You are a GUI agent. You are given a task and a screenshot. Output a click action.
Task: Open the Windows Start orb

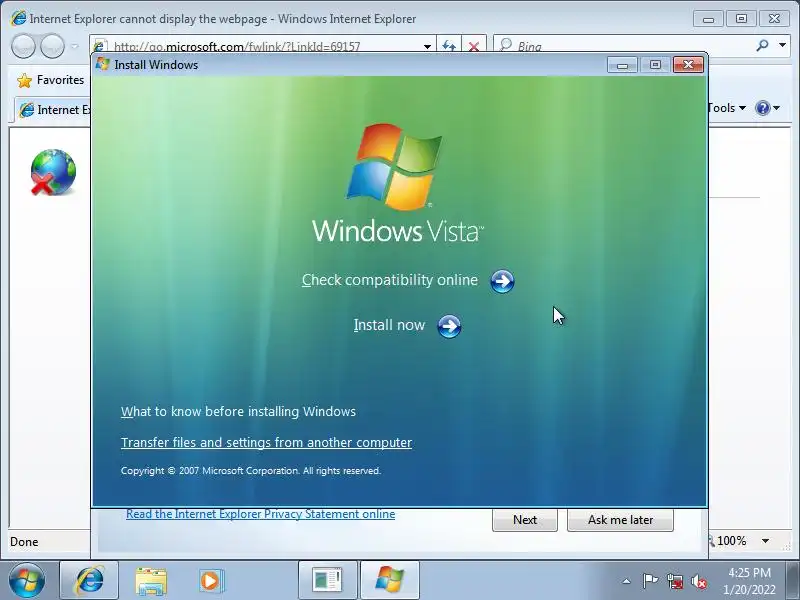pyautogui.click(x=27, y=580)
